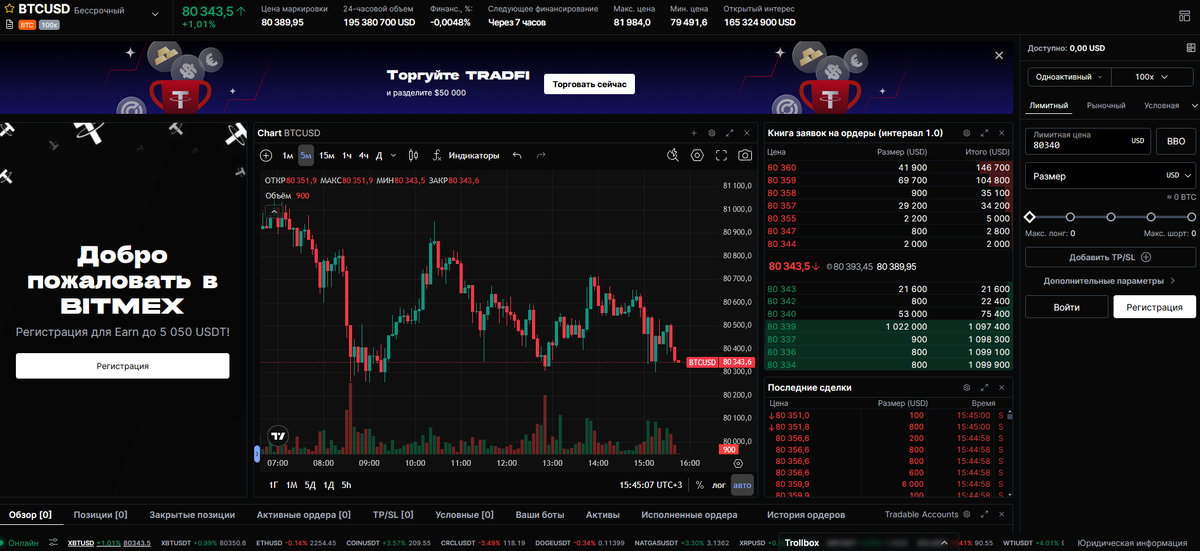Image resolution: width=1200 pixels, height=551 pixels.
Task: Expand Дополнительные параметры section
Action: coord(1110,281)
